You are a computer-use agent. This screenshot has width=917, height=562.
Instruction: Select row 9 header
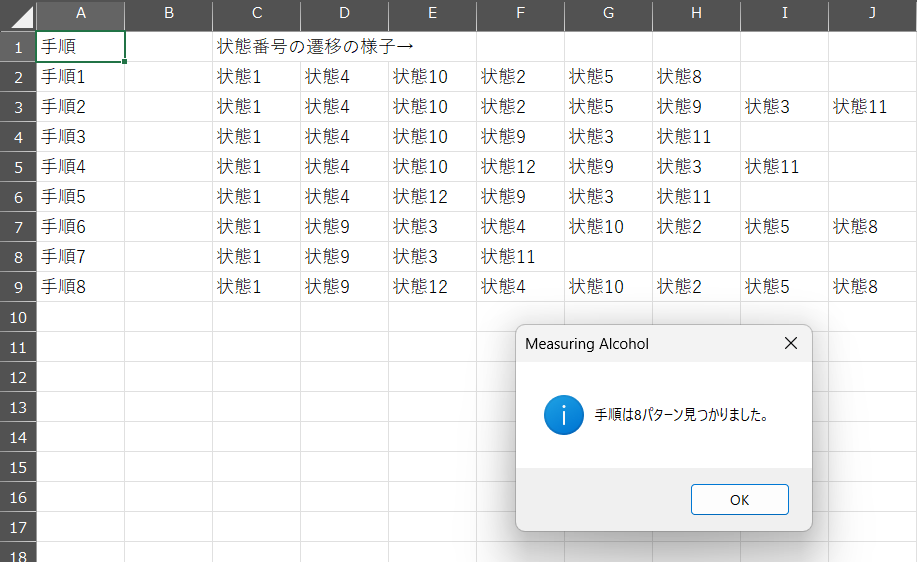[x=18, y=287]
